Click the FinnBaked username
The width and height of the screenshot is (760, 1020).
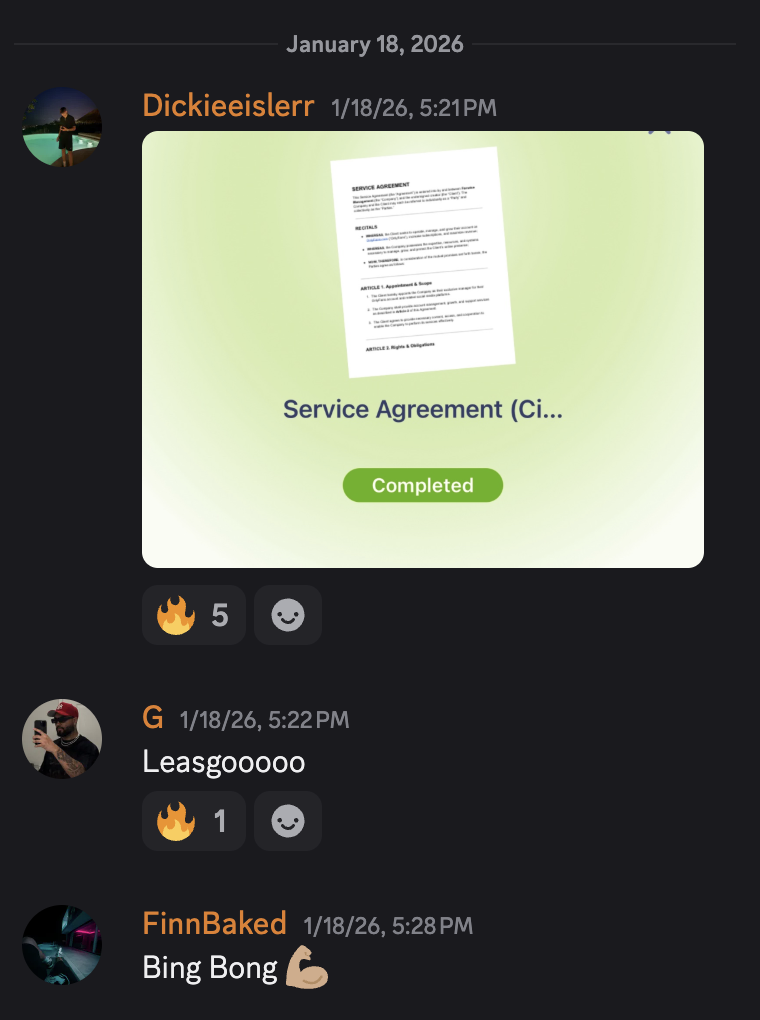pos(215,924)
